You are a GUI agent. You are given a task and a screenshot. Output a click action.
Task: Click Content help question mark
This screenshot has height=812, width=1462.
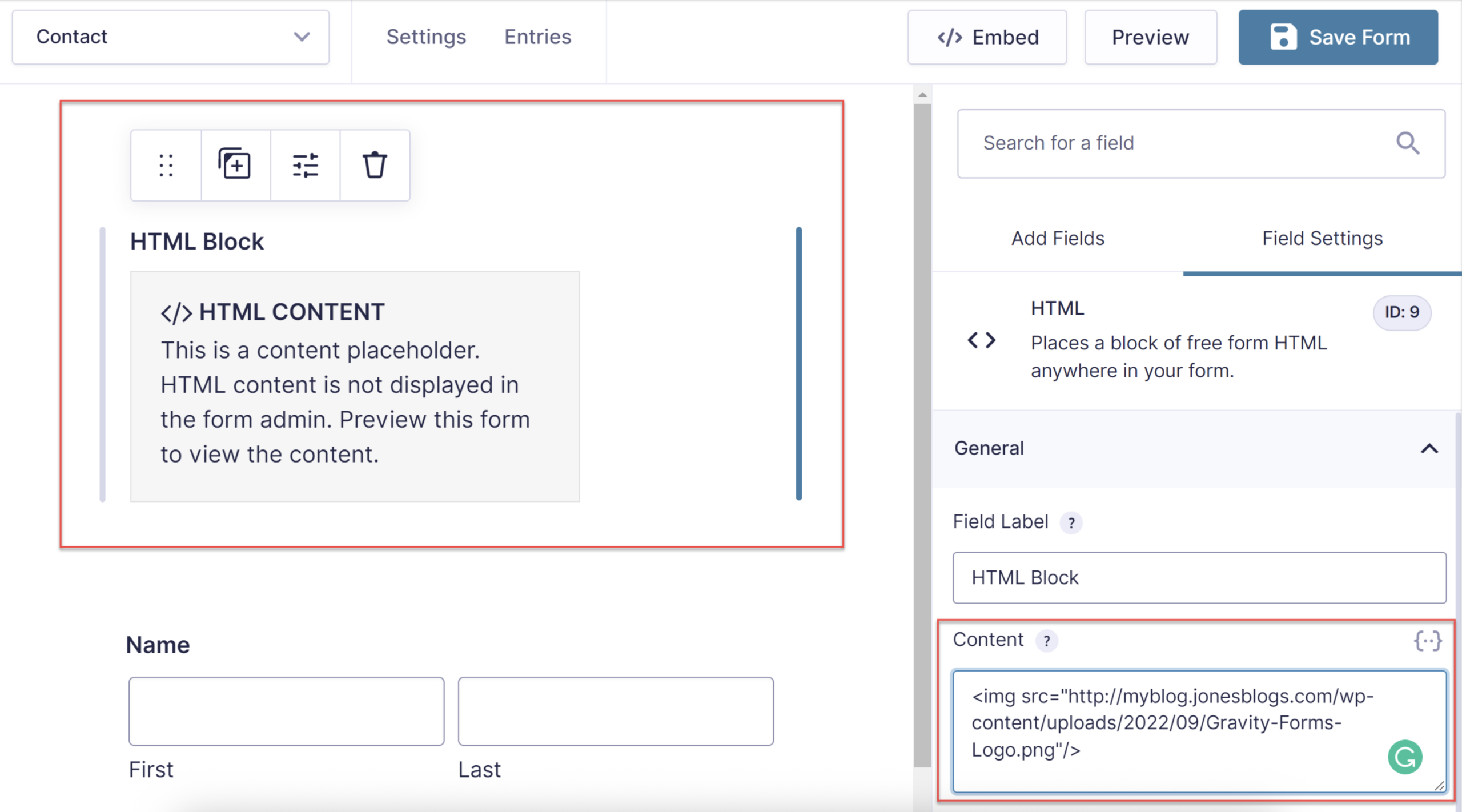pos(1046,641)
